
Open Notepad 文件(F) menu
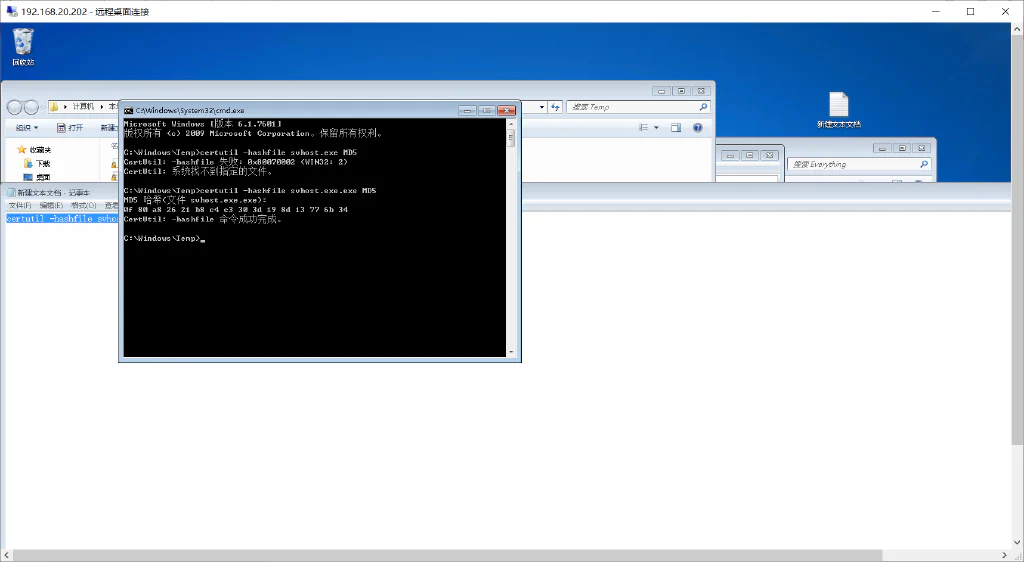click(x=20, y=205)
